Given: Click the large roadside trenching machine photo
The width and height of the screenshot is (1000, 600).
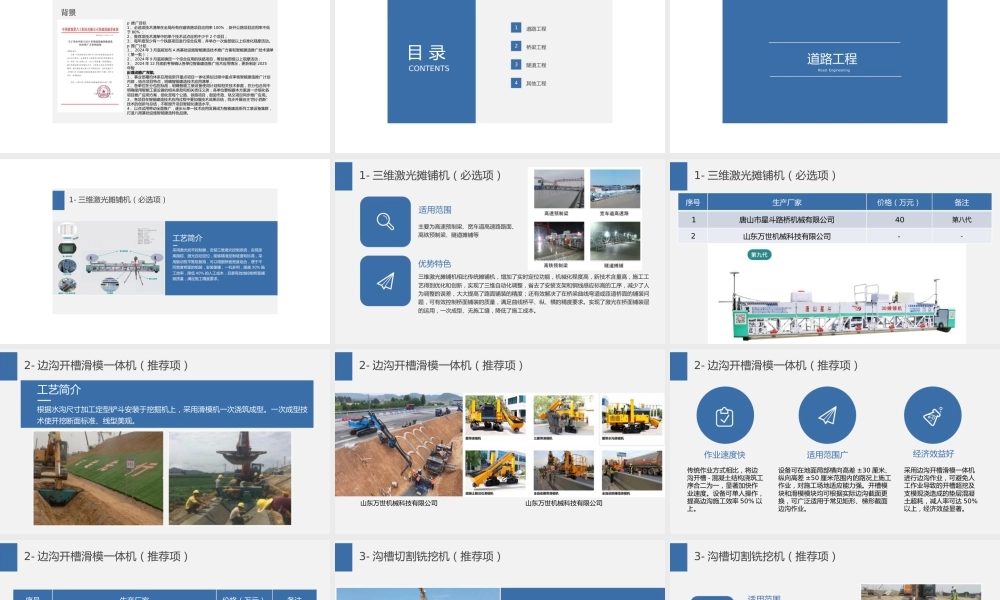Looking at the screenshot, I should (x=399, y=445).
